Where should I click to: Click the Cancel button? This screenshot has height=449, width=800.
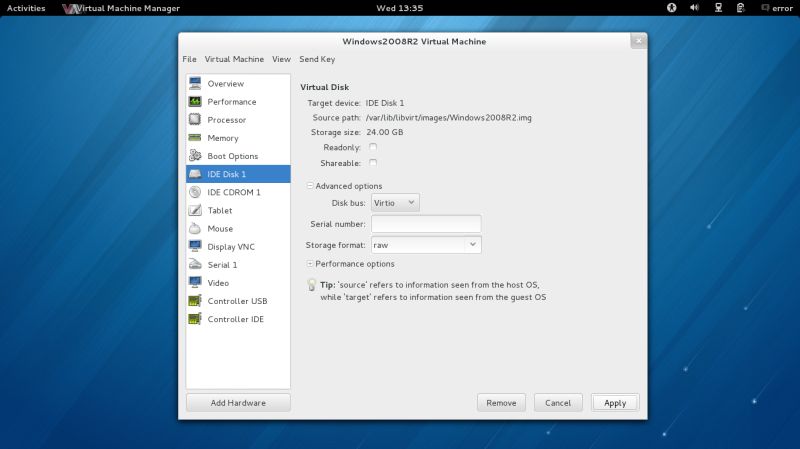[558, 403]
